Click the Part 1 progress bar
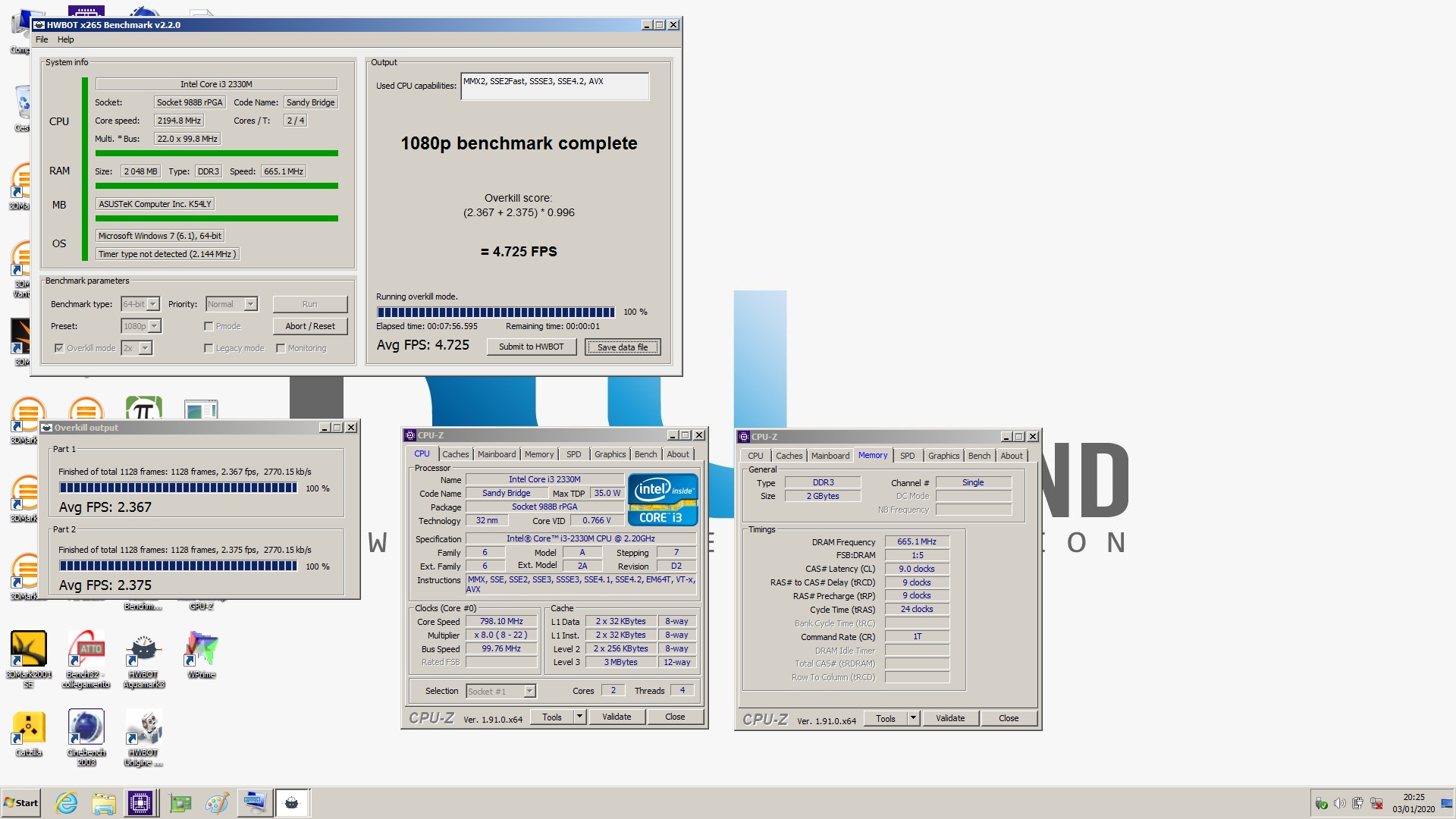Viewport: 1456px width, 819px height. (178, 488)
